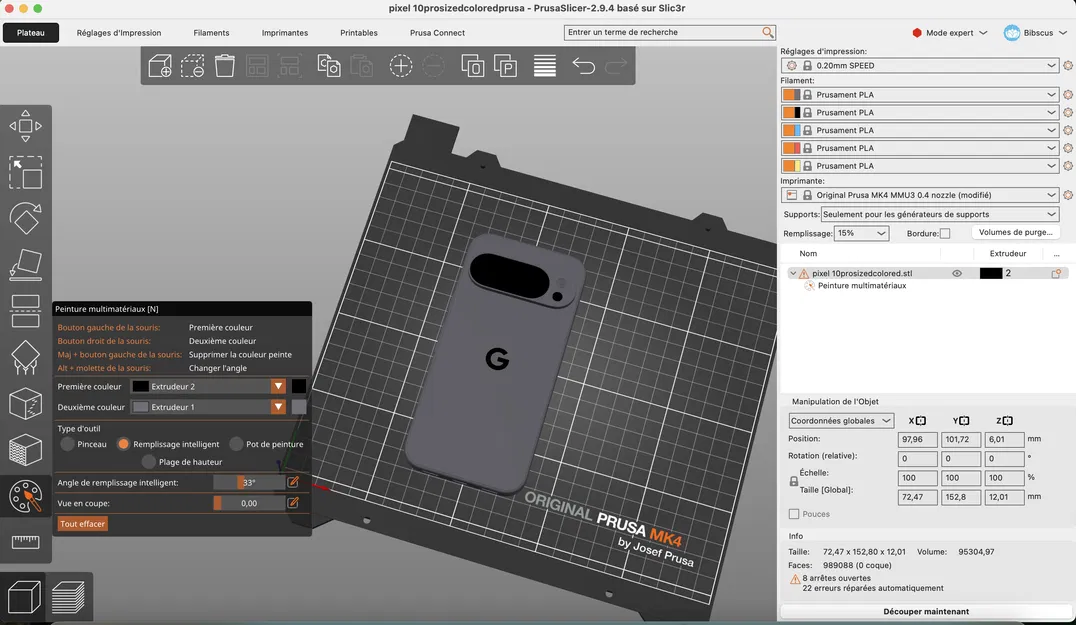1076x625 pixels.
Task: Switch to sliced layers preview view
Action: pos(68,597)
